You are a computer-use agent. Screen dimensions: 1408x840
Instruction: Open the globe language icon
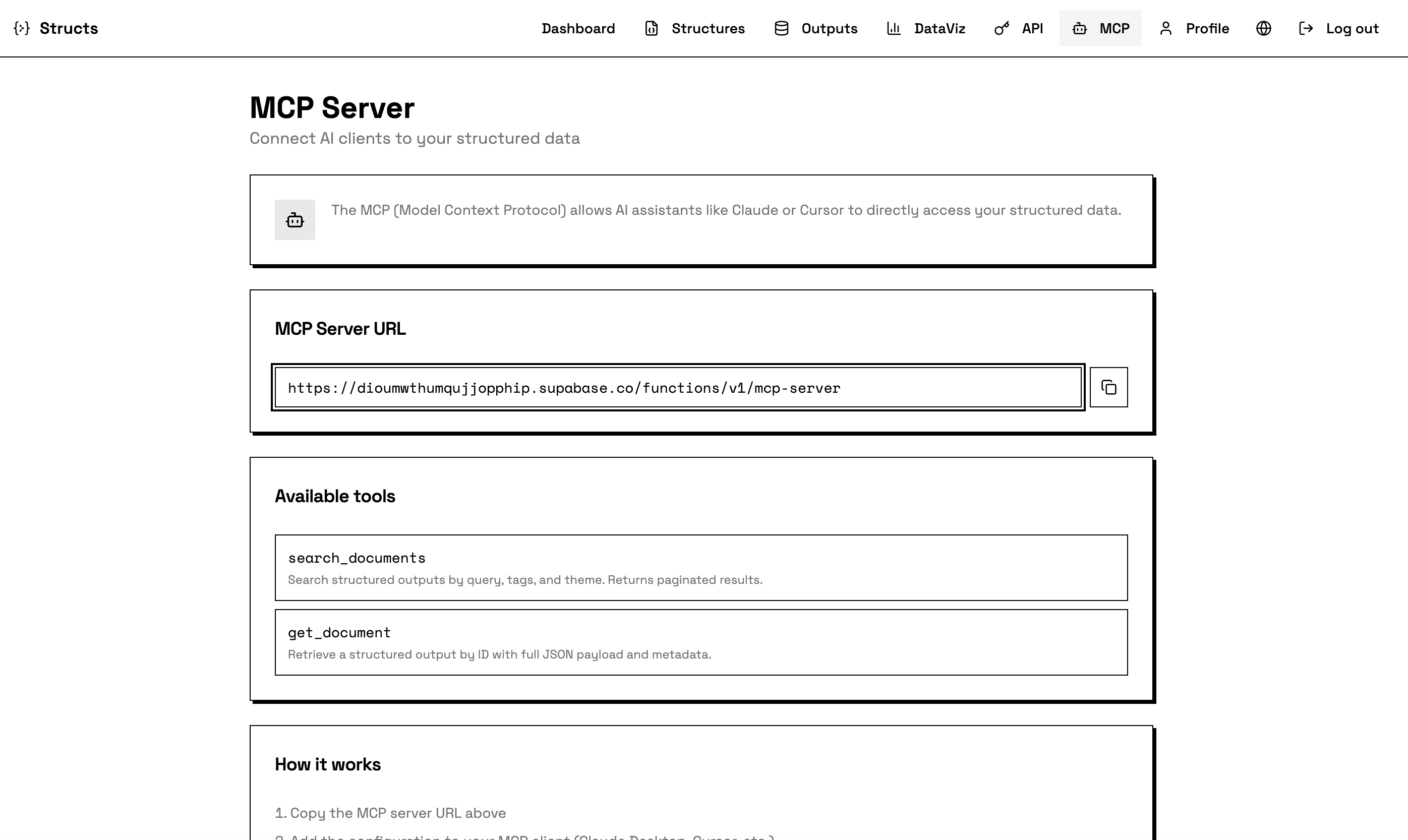pos(1263,28)
